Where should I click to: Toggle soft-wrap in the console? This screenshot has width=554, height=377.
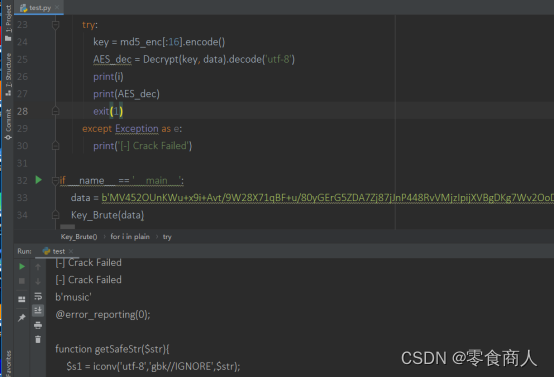(38, 296)
